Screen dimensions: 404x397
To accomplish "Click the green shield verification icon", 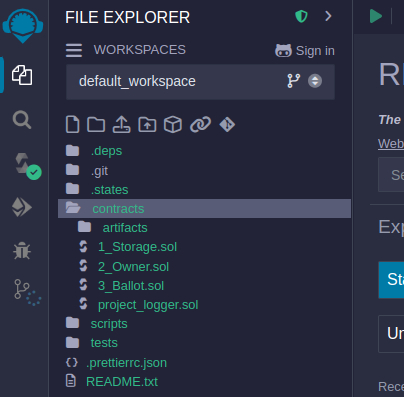I will (x=301, y=16).
